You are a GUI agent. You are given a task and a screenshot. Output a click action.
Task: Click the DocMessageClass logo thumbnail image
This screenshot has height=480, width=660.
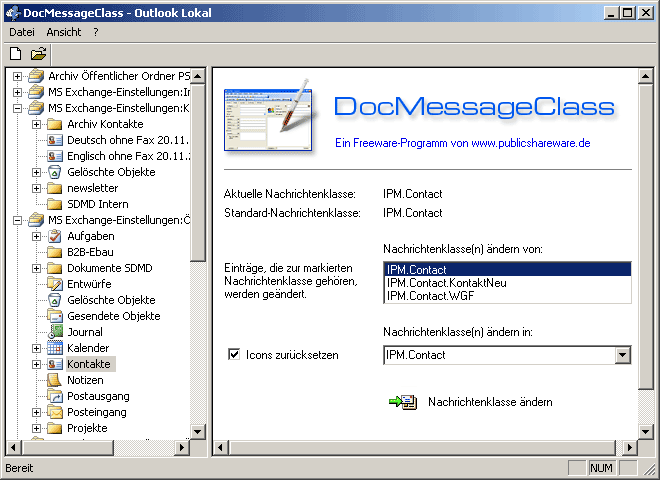click(x=270, y=117)
